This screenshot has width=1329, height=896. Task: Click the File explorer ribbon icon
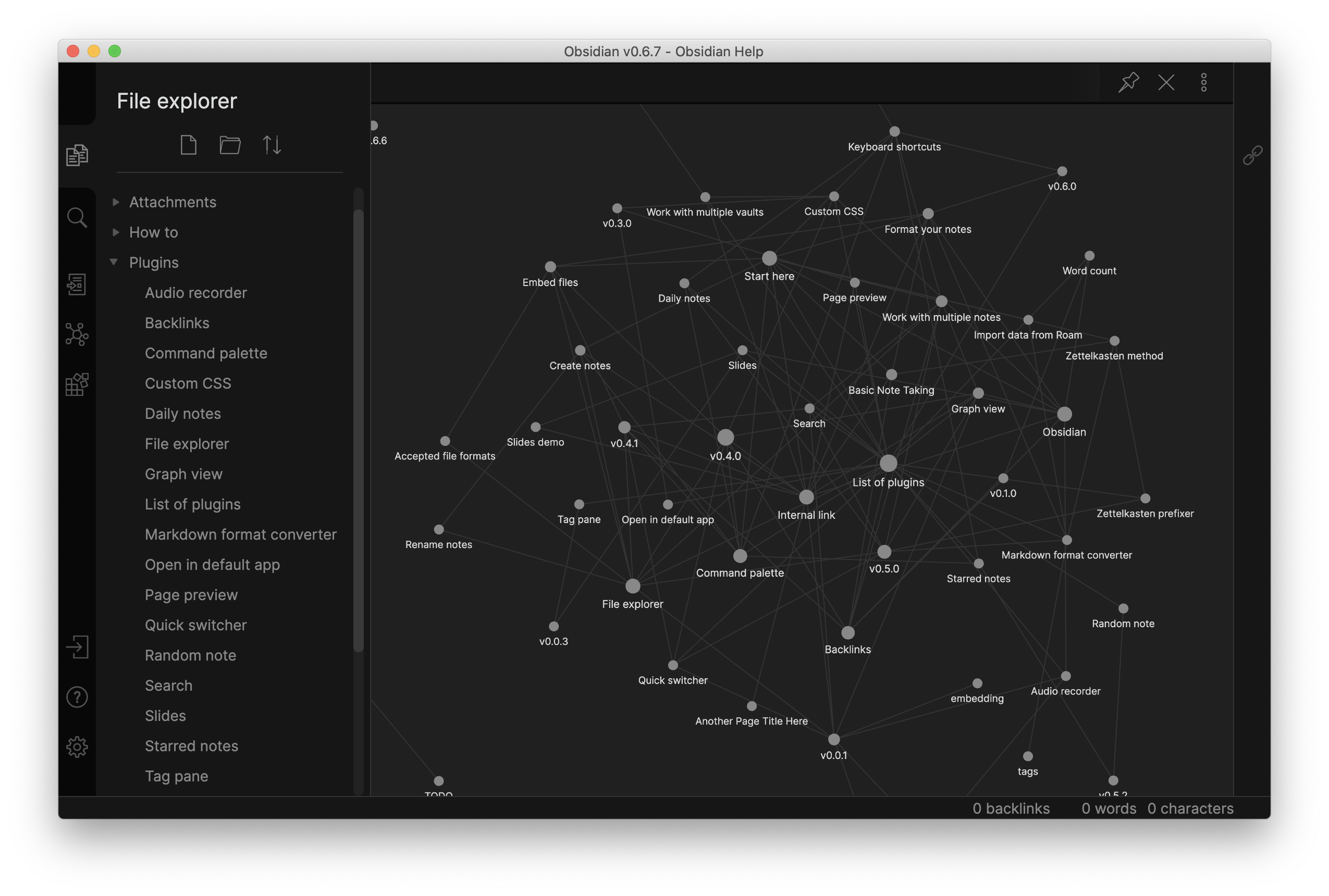click(77, 155)
